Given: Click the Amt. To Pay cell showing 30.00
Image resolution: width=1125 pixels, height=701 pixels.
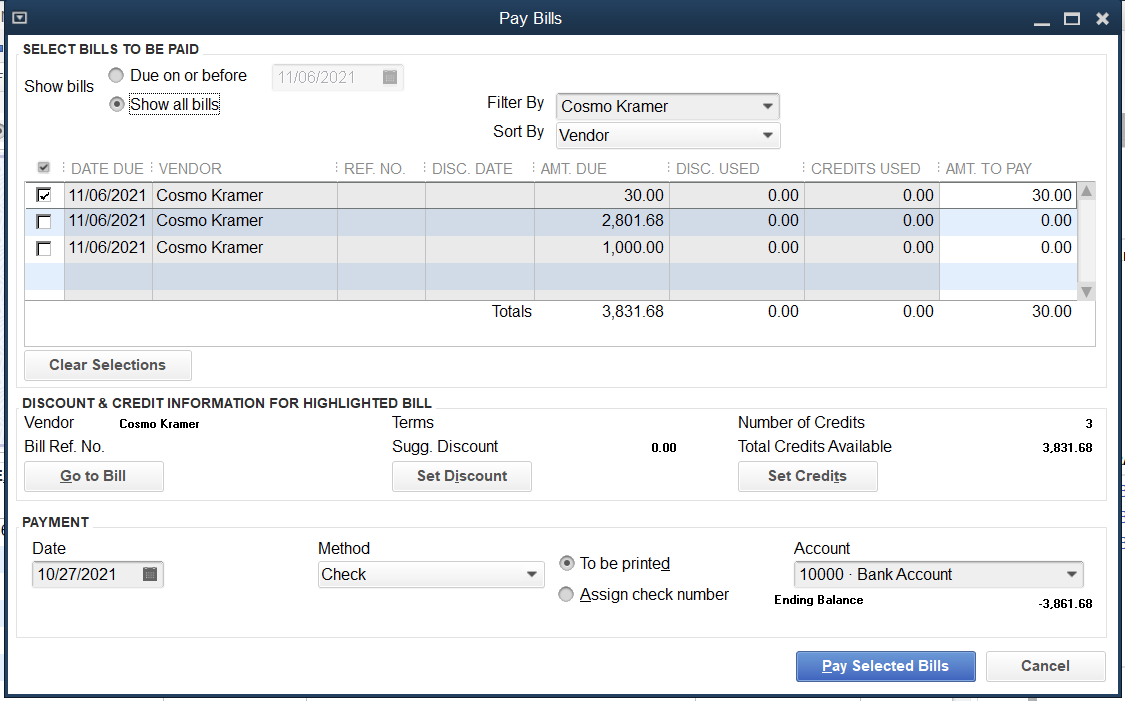Looking at the screenshot, I should click(x=1008, y=195).
